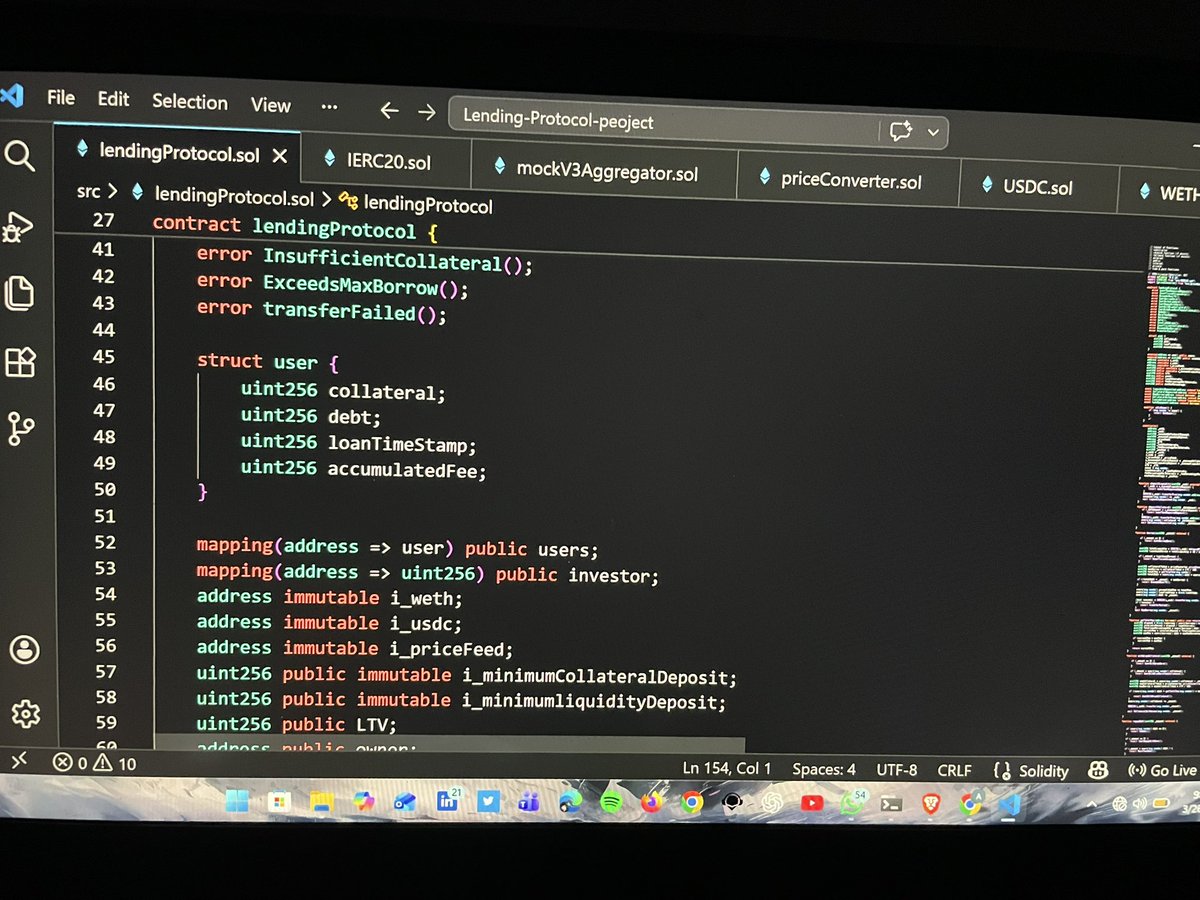Open the Lending-Protocol-peoject command box dropdown
Viewport: 1200px width, 900px height.
click(931, 132)
